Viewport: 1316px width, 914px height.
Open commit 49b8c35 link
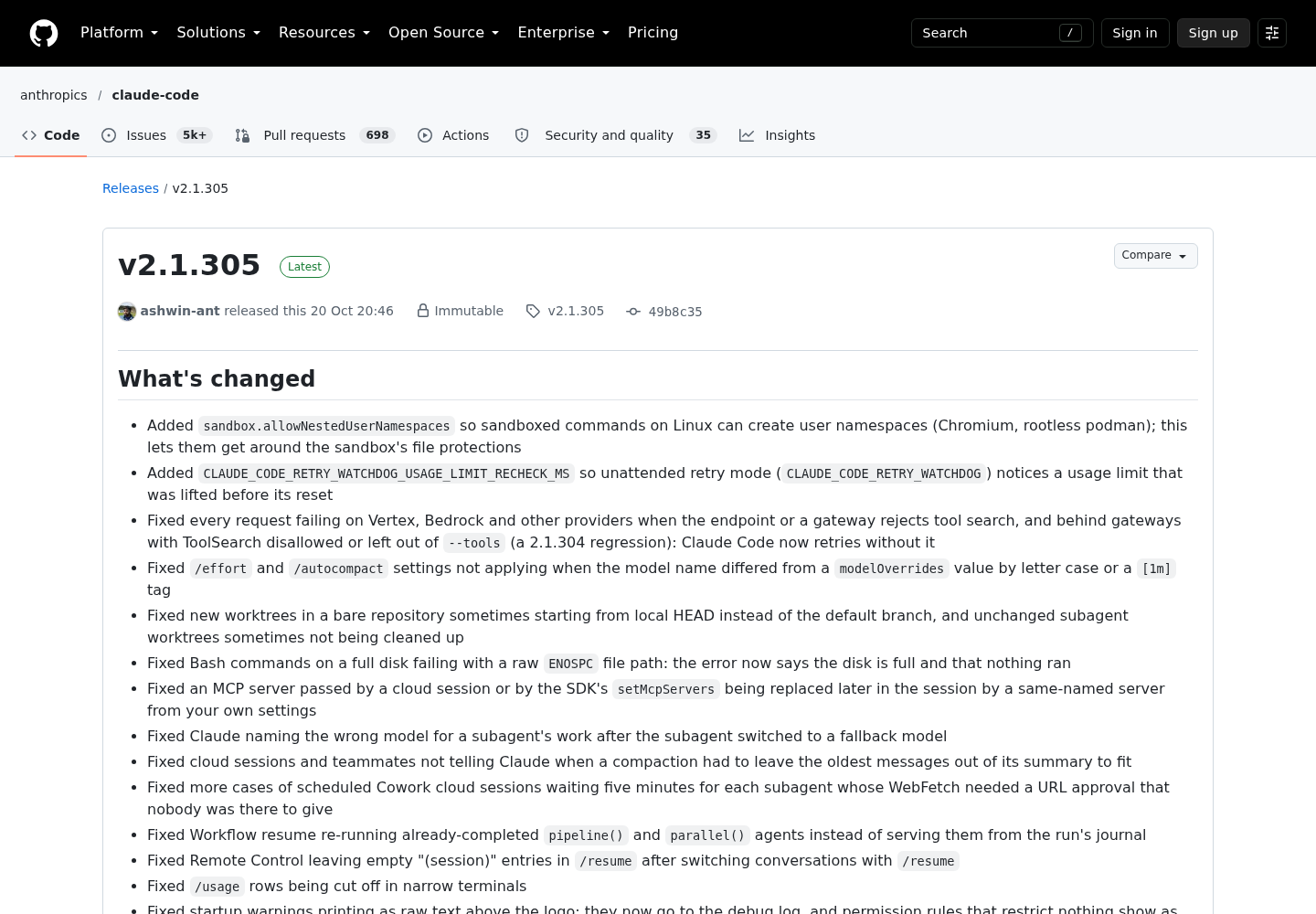click(675, 312)
